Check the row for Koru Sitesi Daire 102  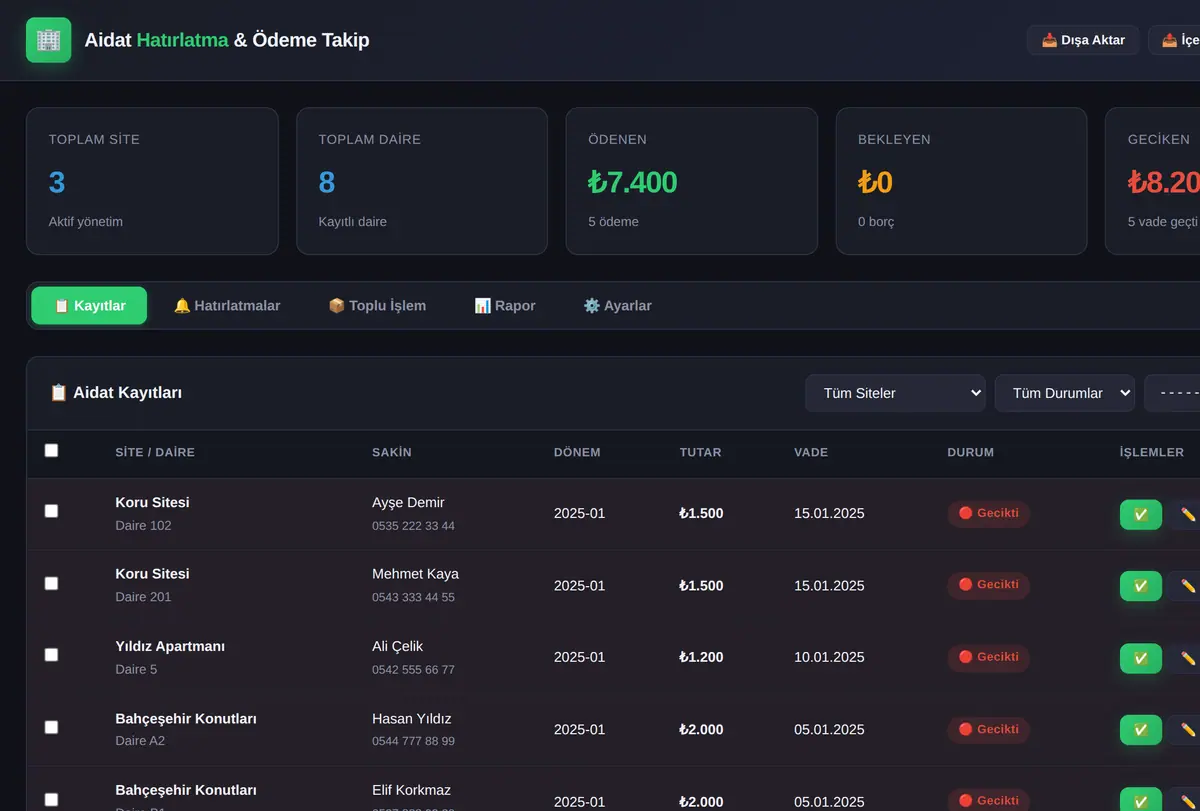[x=52, y=511]
